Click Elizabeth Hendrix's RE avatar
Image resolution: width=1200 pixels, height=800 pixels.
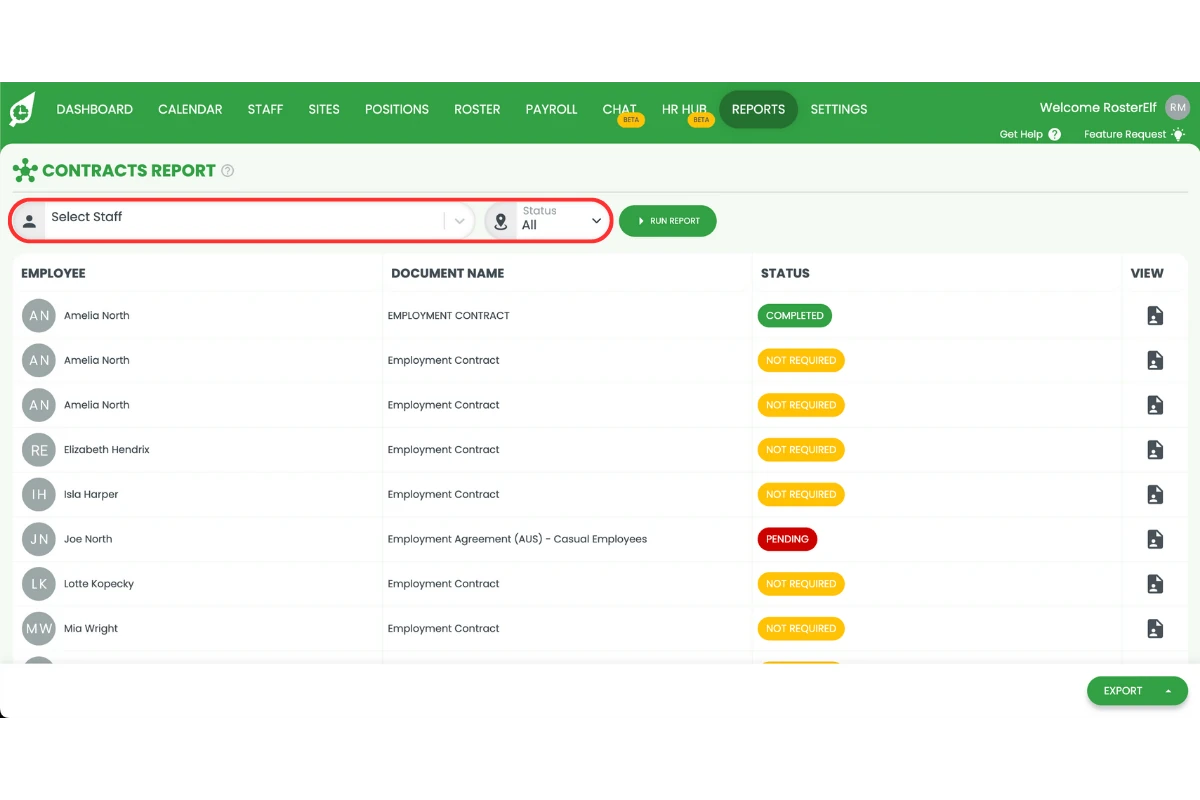[x=38, y=450]
